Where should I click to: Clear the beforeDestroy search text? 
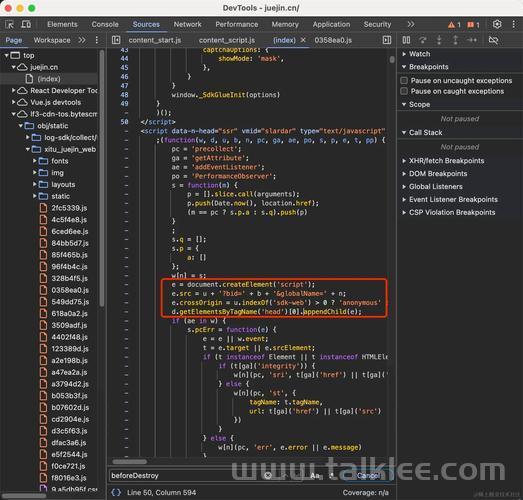click(x=268, y=476)
